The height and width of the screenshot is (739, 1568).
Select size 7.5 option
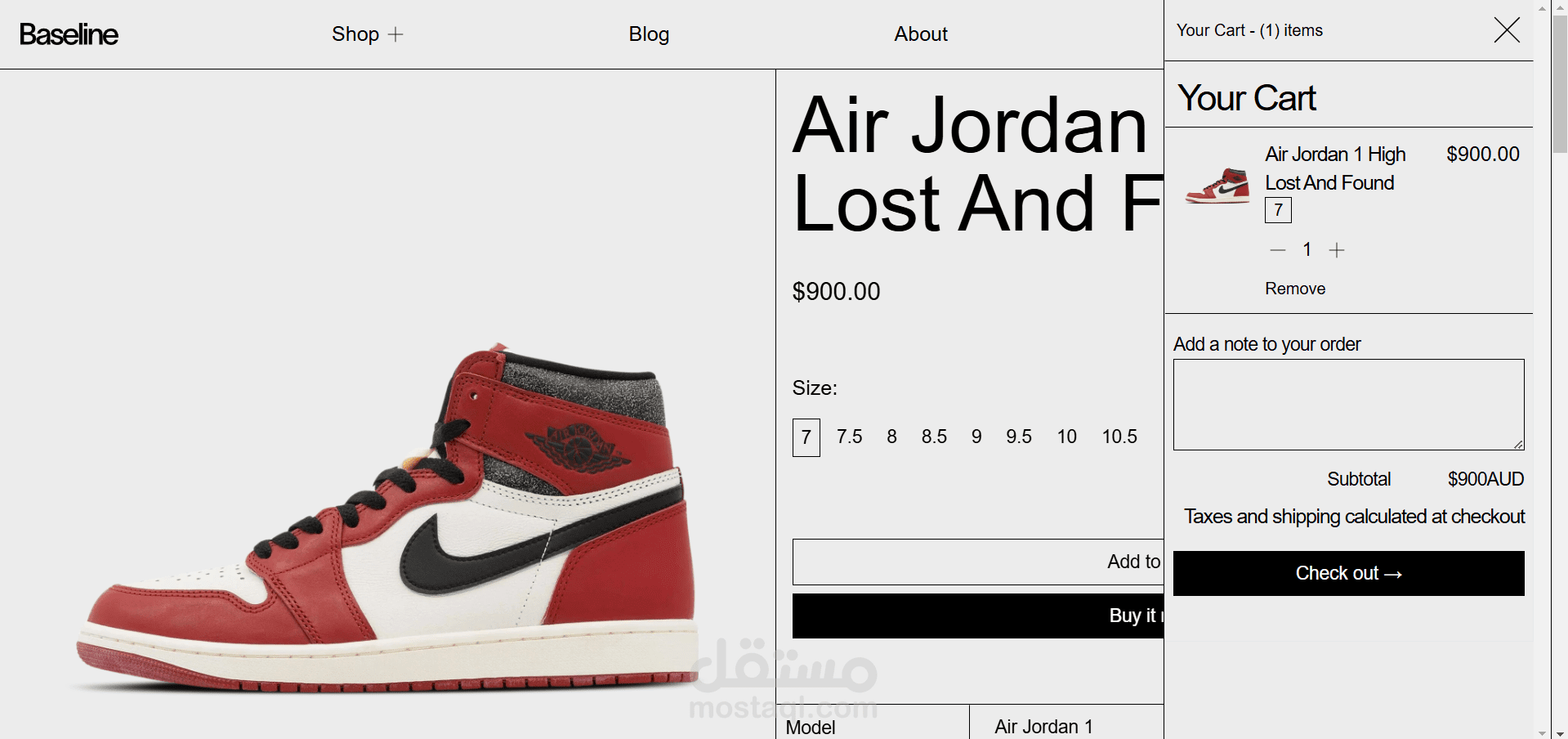(849, 437)
